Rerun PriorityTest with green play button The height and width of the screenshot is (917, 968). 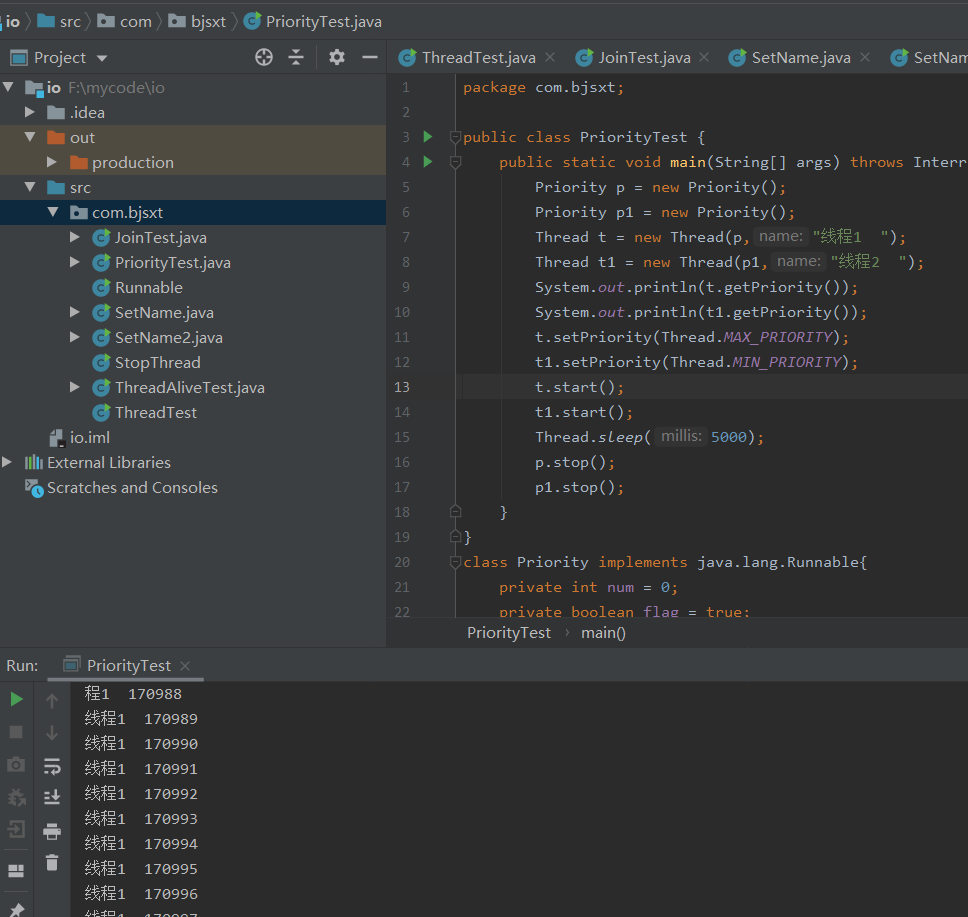pyautogui.click(x=17, y=699)
